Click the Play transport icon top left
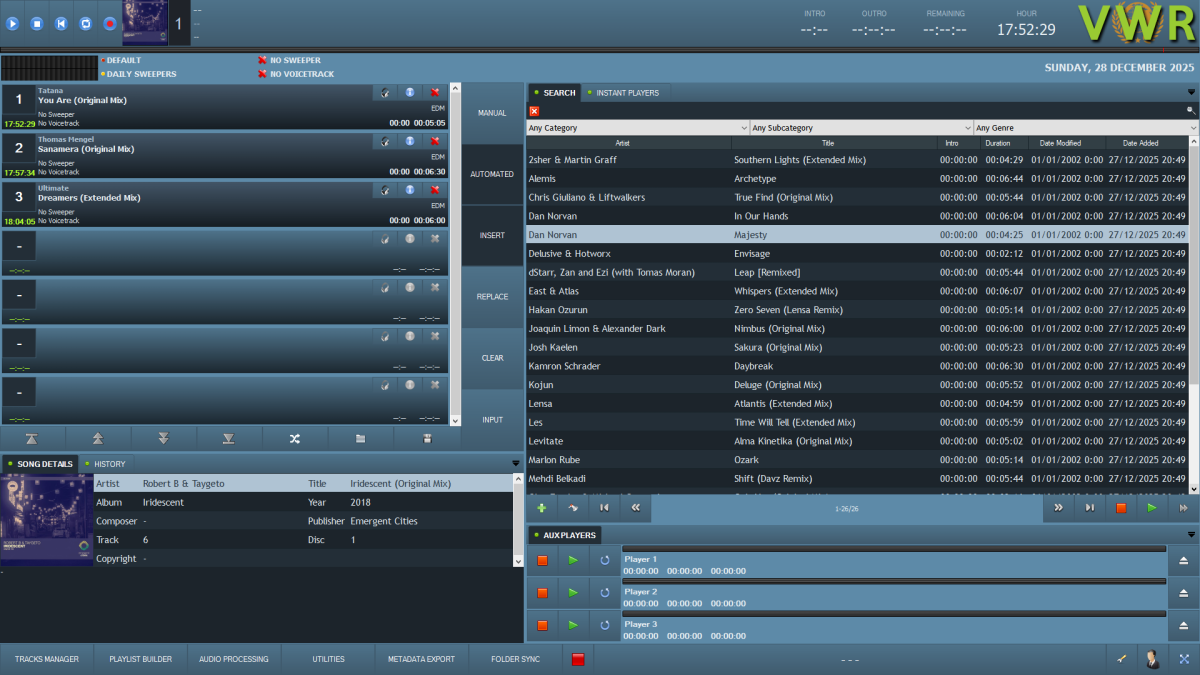The width and height of the screenshot is (1200, 675). click(x=12, y=23)
